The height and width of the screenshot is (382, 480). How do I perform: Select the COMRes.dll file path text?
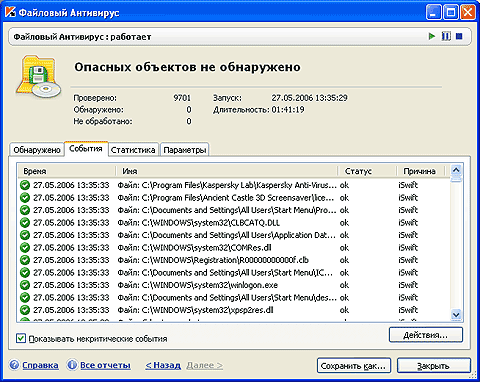click(194, 248)
